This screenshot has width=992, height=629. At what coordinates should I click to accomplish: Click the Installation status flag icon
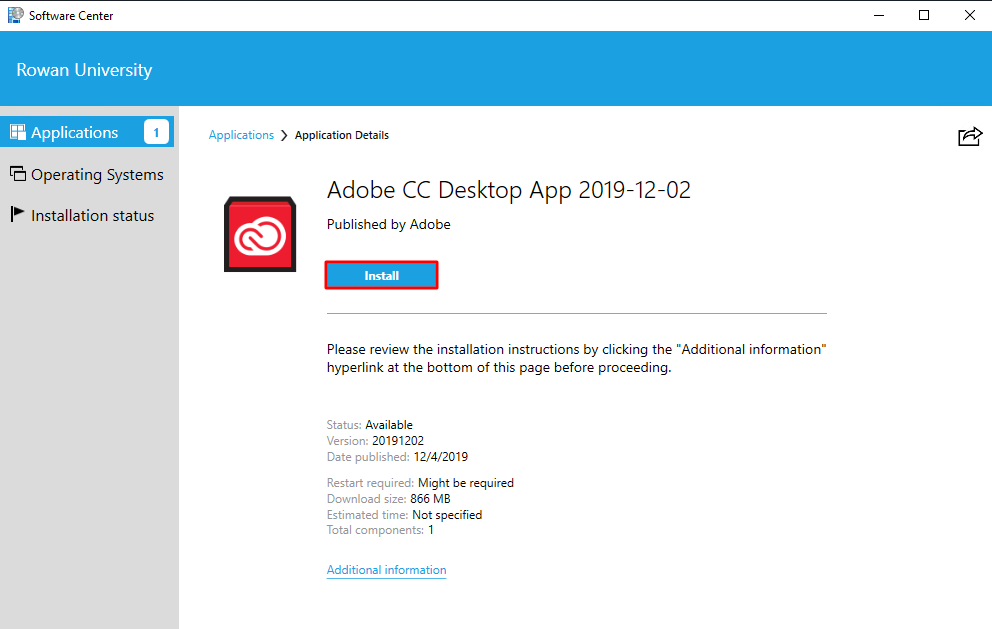click(x=17, y=214)
